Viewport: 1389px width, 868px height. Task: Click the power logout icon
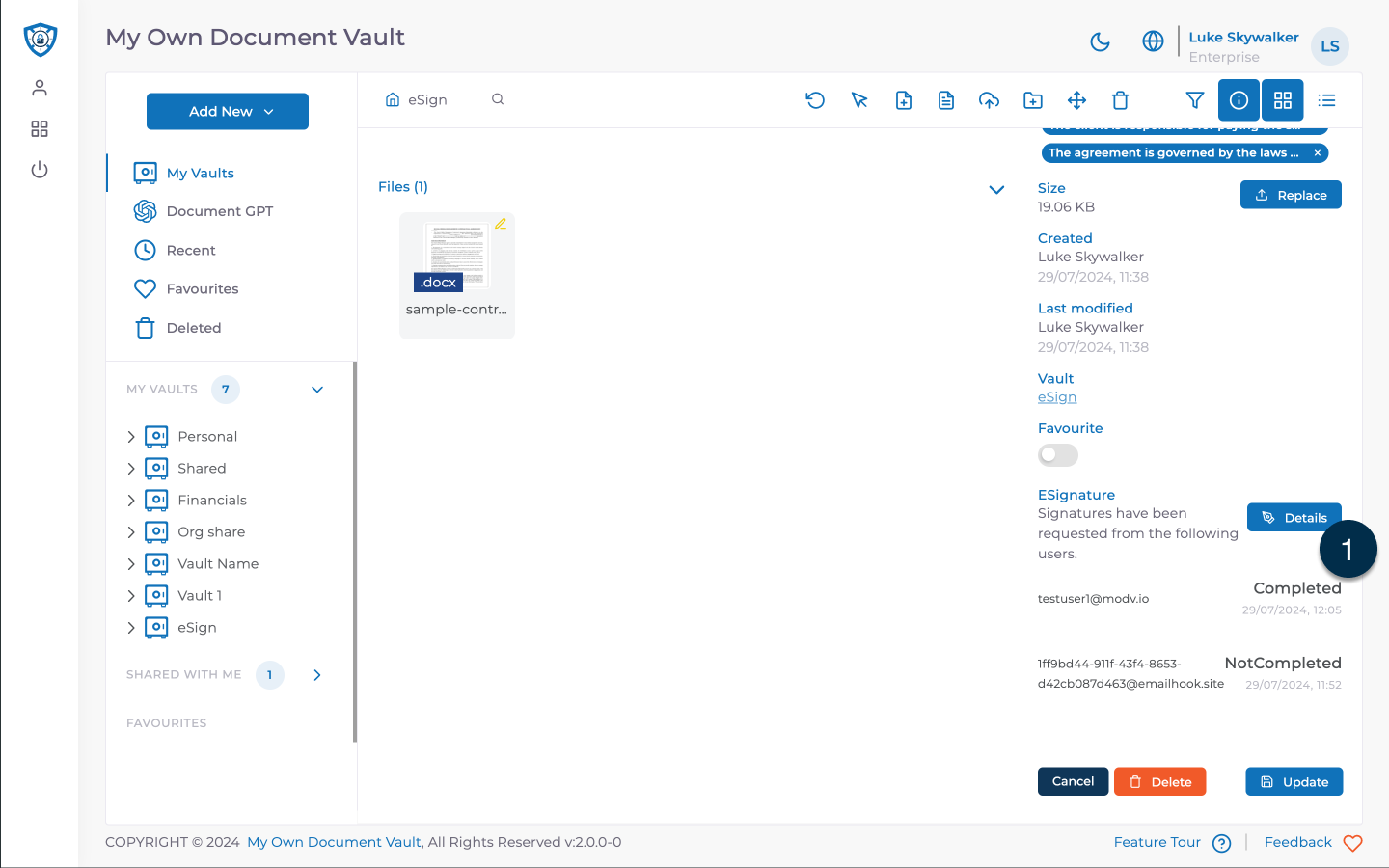[x=40, y=170]
